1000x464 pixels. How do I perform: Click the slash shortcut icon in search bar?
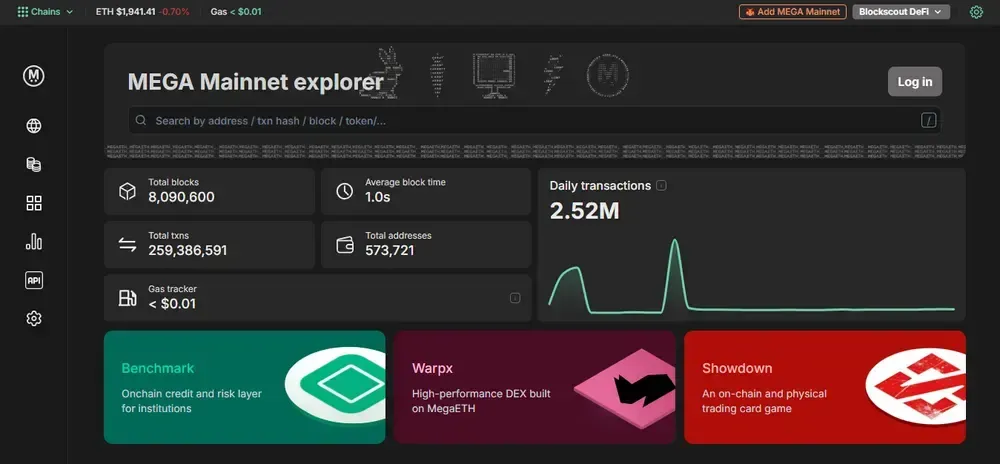click(x=928, y=120)
